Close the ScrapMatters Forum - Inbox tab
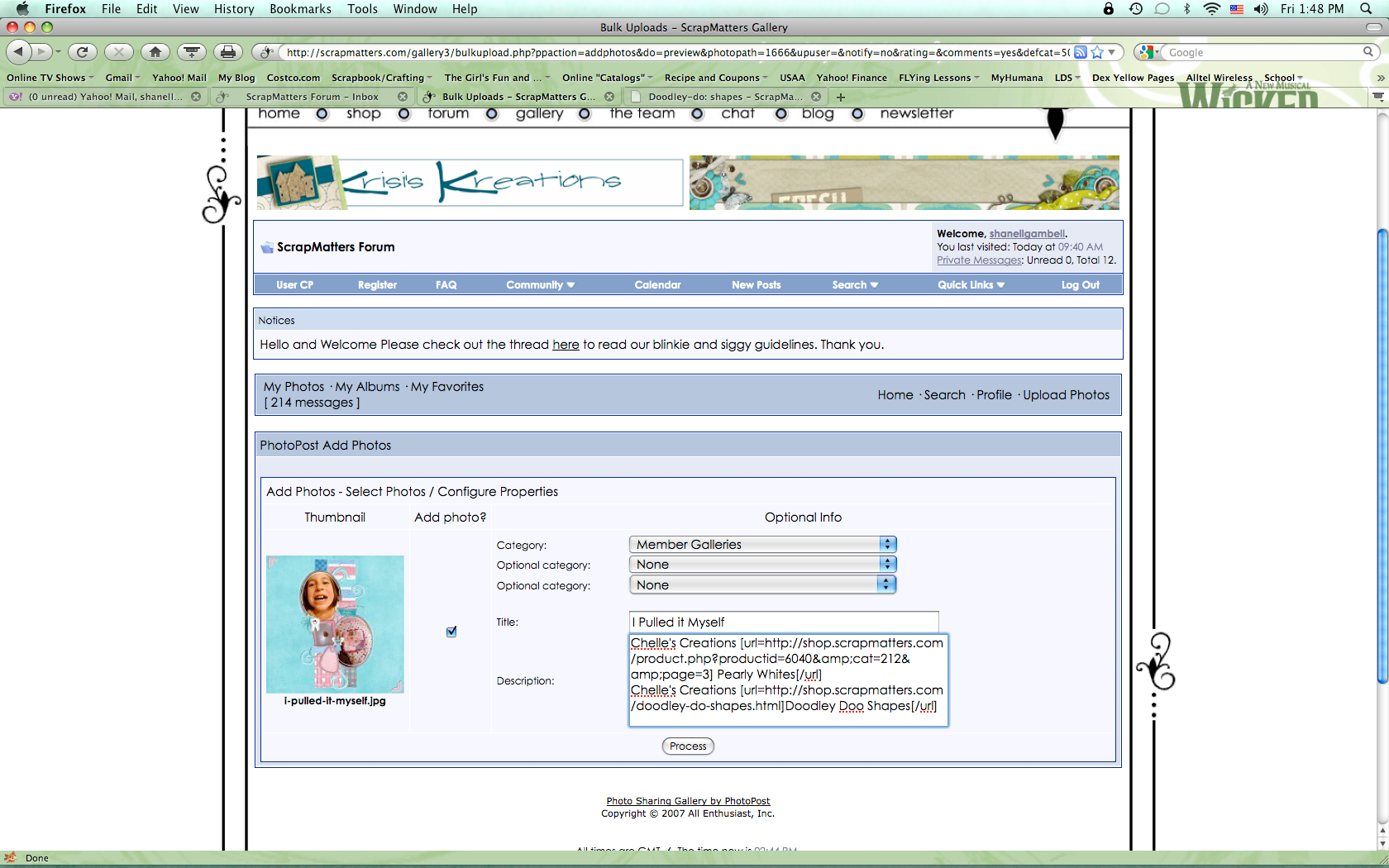This screenshot has height=868, width=1389. point(403,97)
